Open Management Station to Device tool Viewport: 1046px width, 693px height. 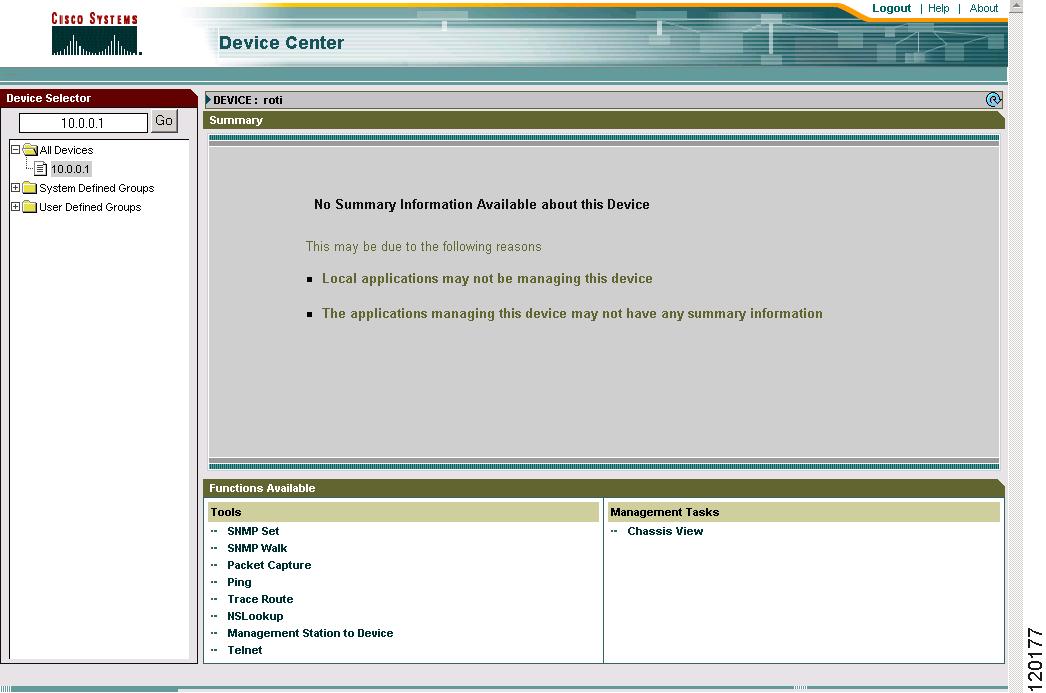[310, 633]
